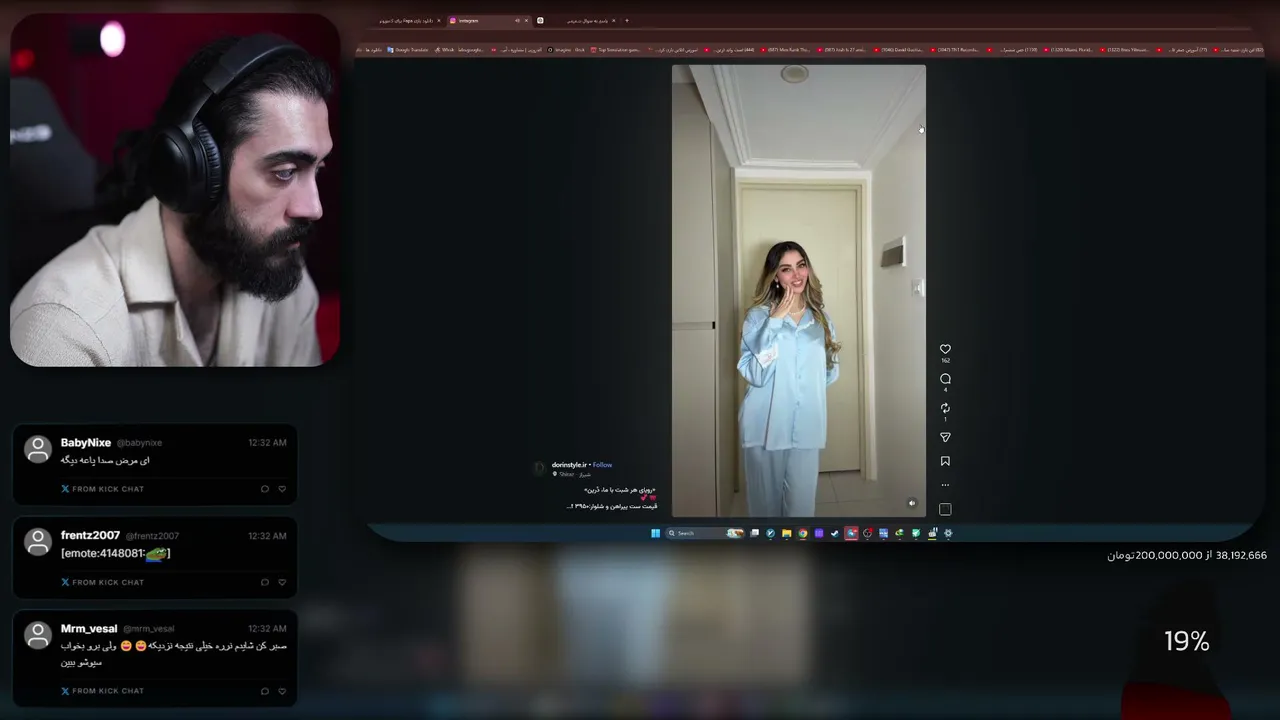Viewport: 1280px width, 720px height.
Task: Repost the reel using the repost arrows icon
Action: pos(945,408)
